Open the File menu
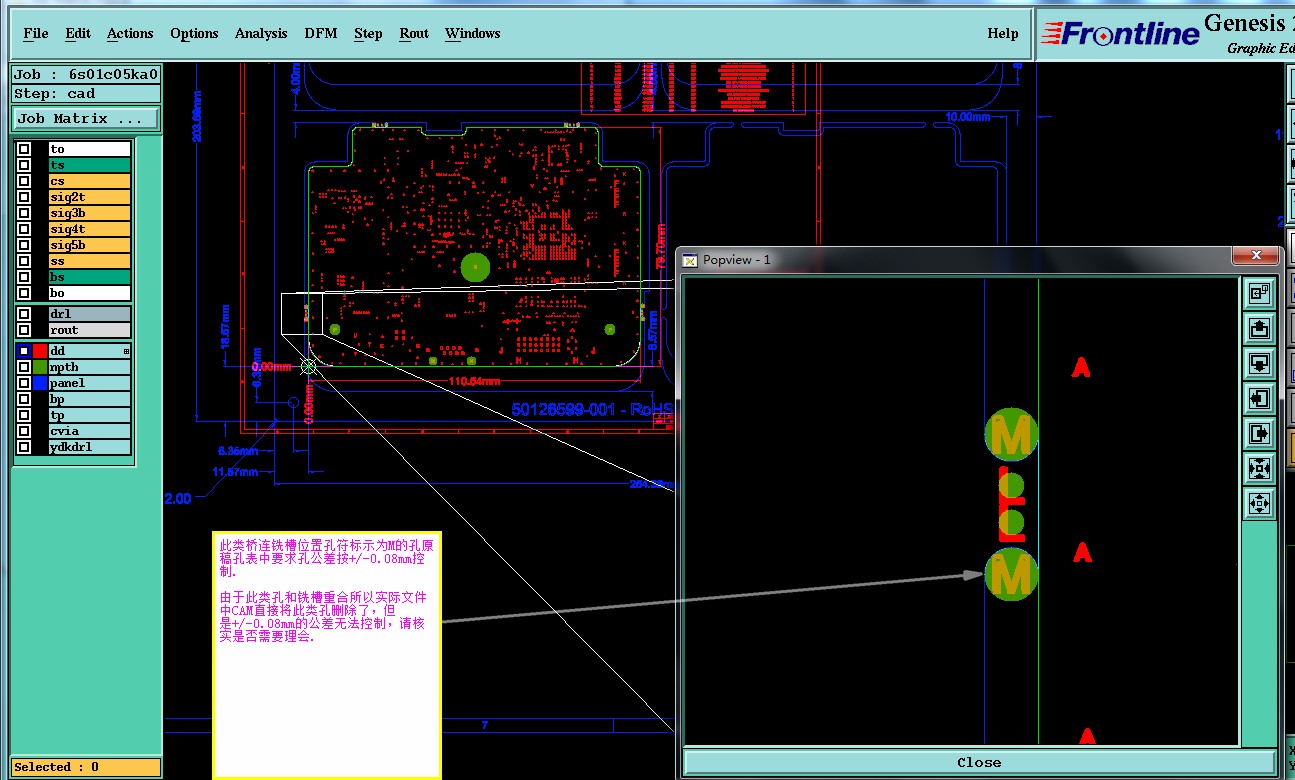The image size is (1295, 780). (36, 33)
